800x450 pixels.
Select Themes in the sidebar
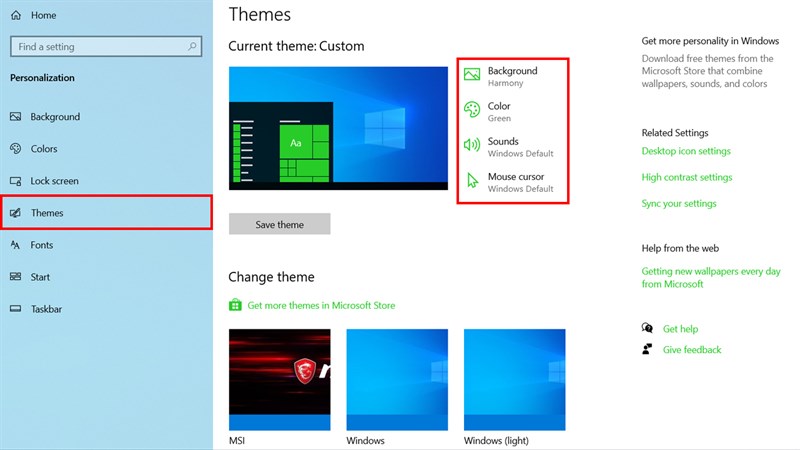click(x=106, y=213)
